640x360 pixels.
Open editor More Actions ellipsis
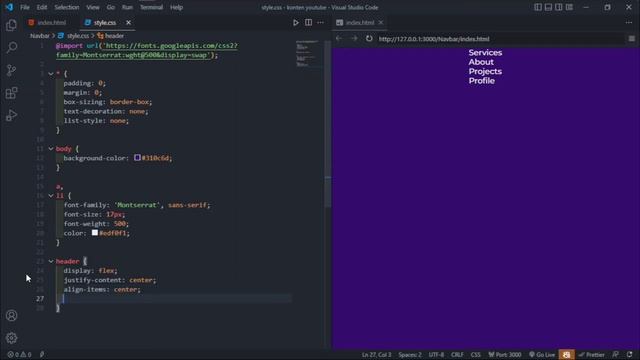[x=320, y=23]
